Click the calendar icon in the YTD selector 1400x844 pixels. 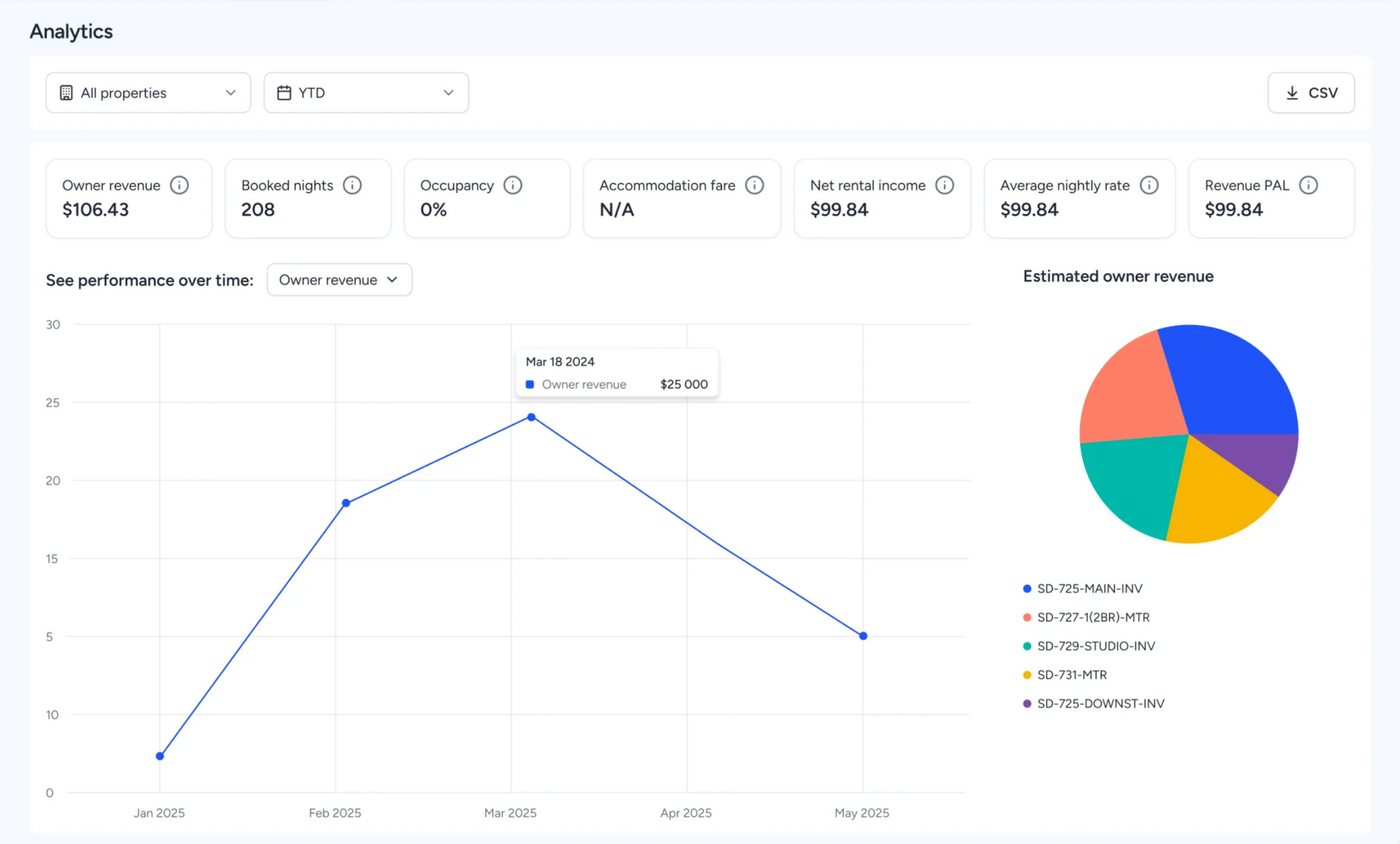click(x=284, y=93)
